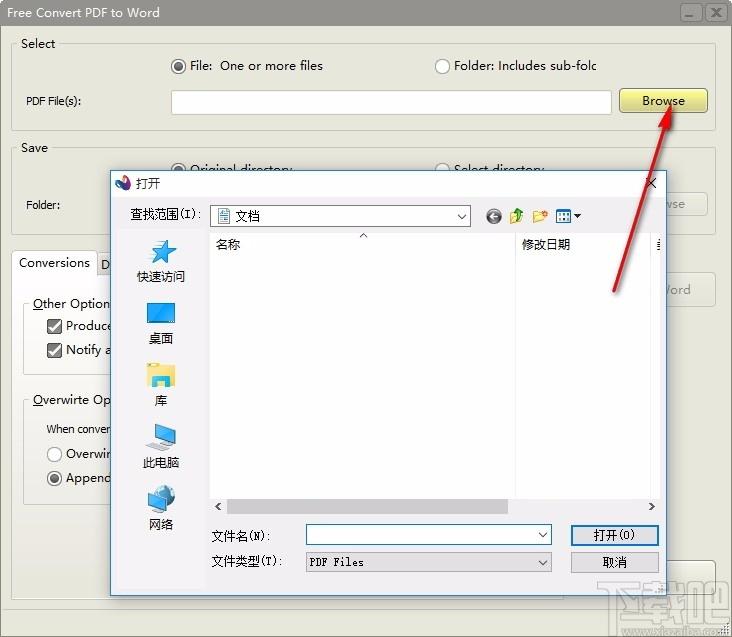Viewport: 732px width, 637px height.
Task: Click Browse button for PDF File(s)
Action: [663, 101]
